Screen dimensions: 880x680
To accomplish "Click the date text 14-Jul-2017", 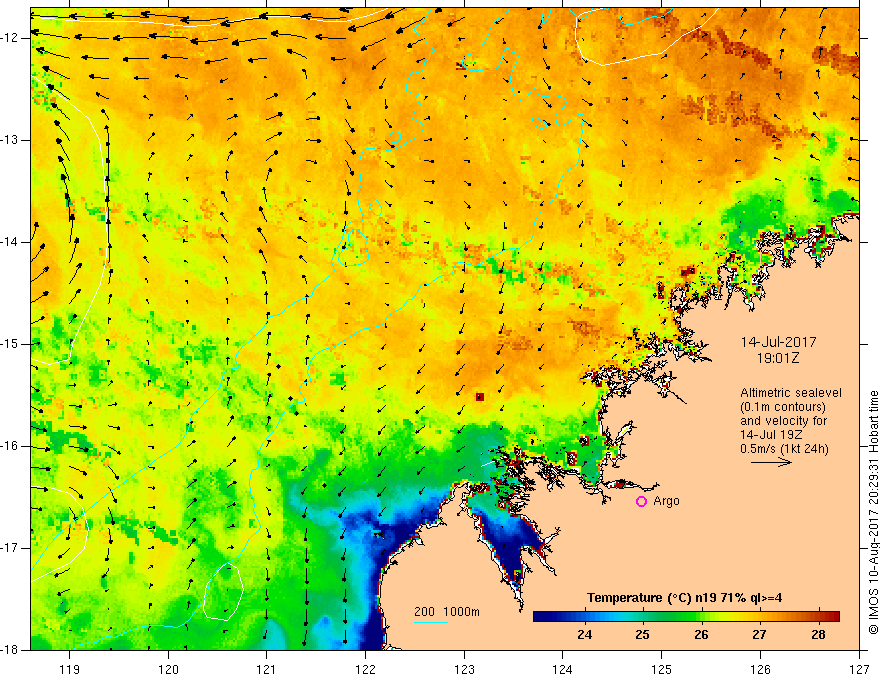I will point(778,342).
